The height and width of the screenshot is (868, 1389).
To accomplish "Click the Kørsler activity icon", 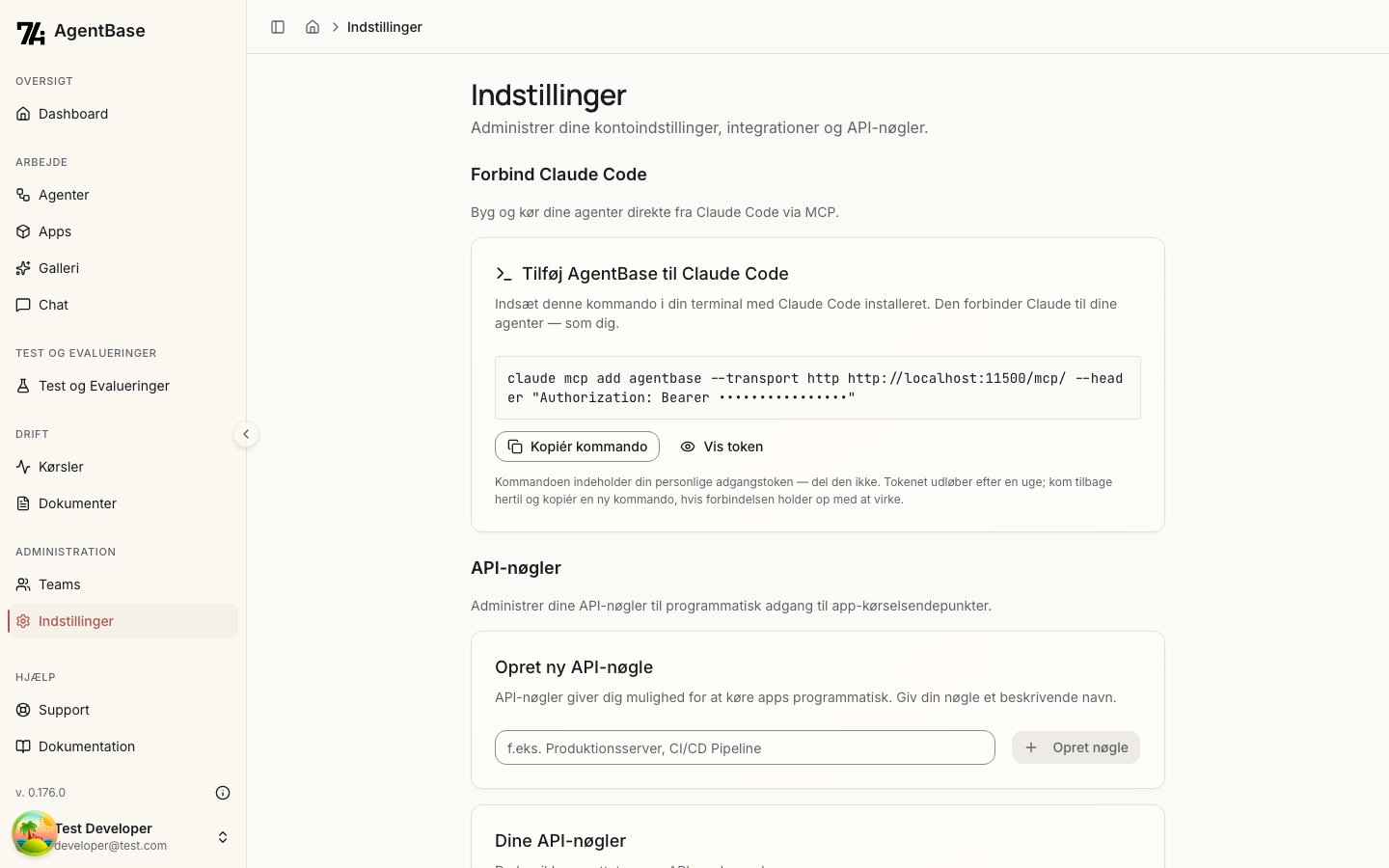I will click(23, 467).
